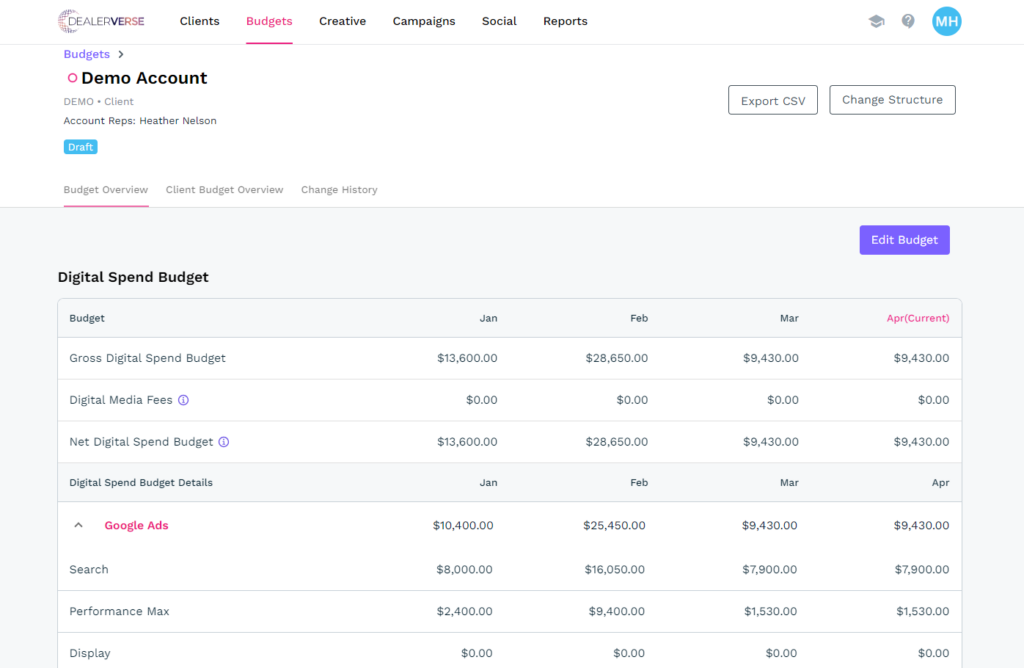This screenshot has width=1024, height=668.
Task: Go to the Campaigns menu
Action: click(x=423, y=21)
